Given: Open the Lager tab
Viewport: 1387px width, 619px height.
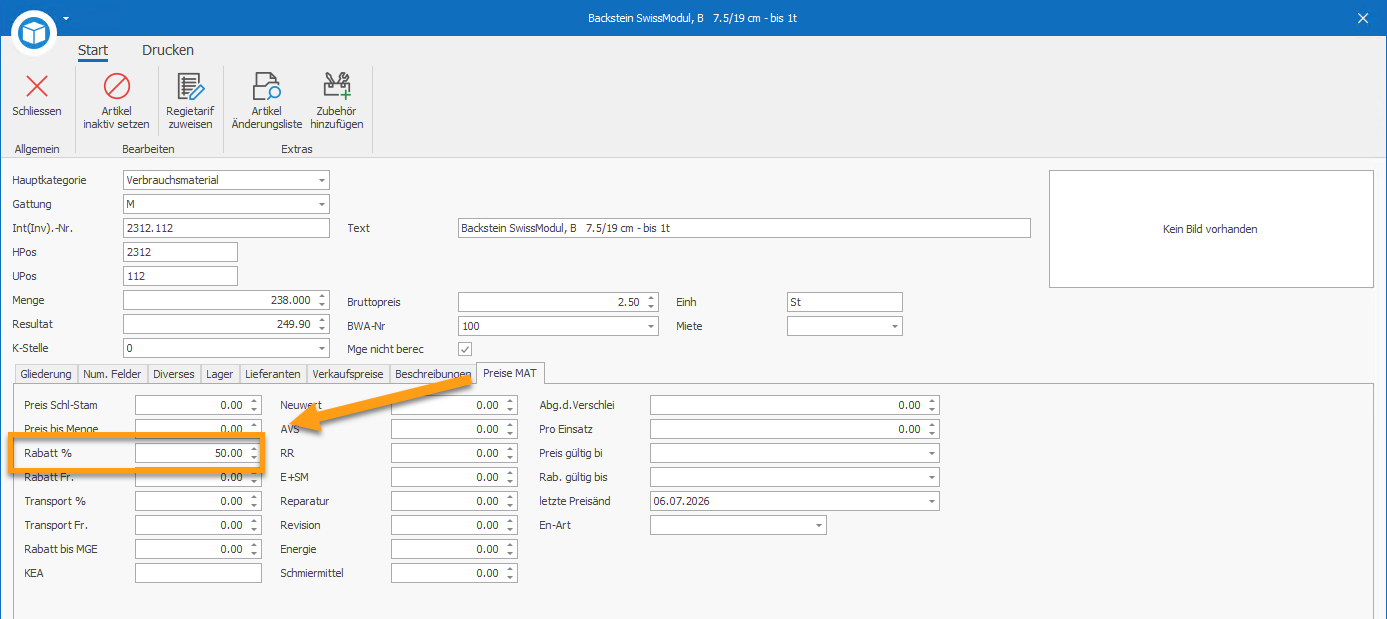Looking at the screenshot, I should [x=220, y=374].
